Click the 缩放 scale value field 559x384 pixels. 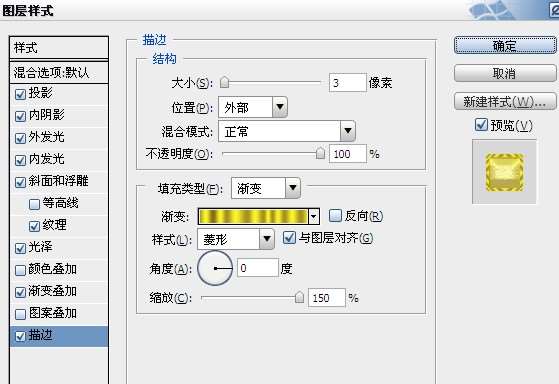point(327,298)
